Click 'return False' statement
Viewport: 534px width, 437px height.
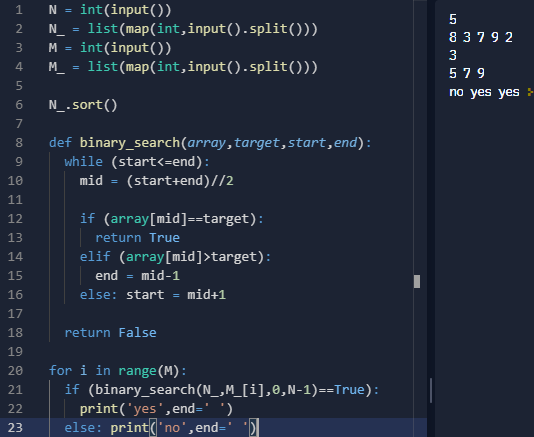pos(110,333)
